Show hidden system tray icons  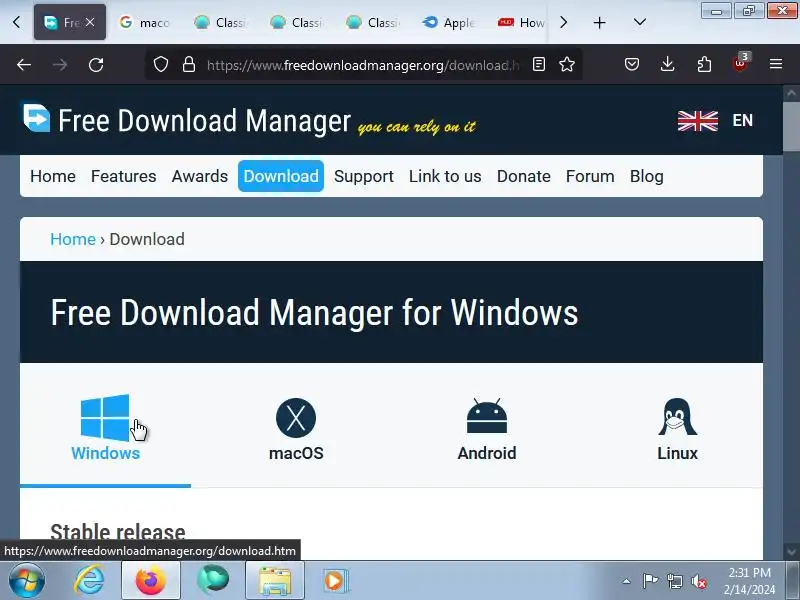[627, 581]
